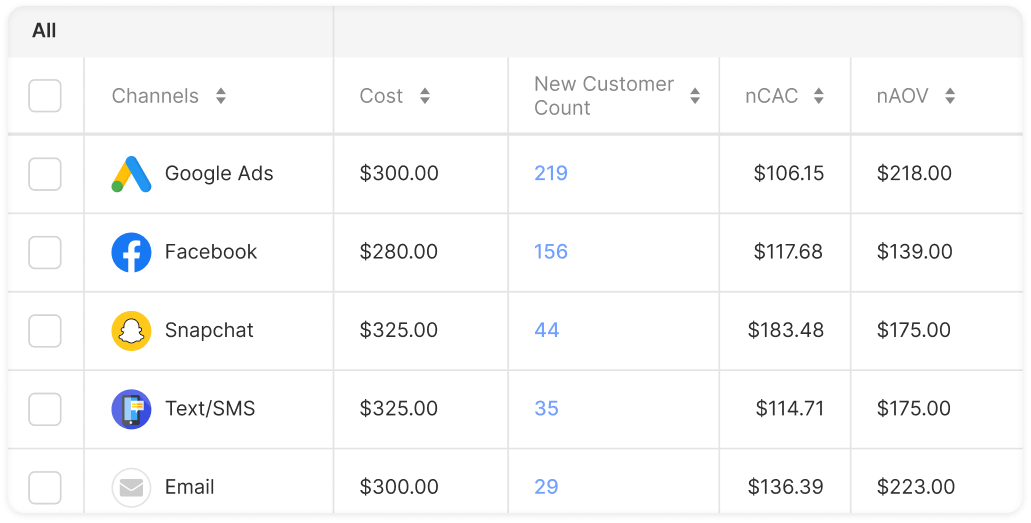Open Text/SMS new customer count 35

click(546, 408)
